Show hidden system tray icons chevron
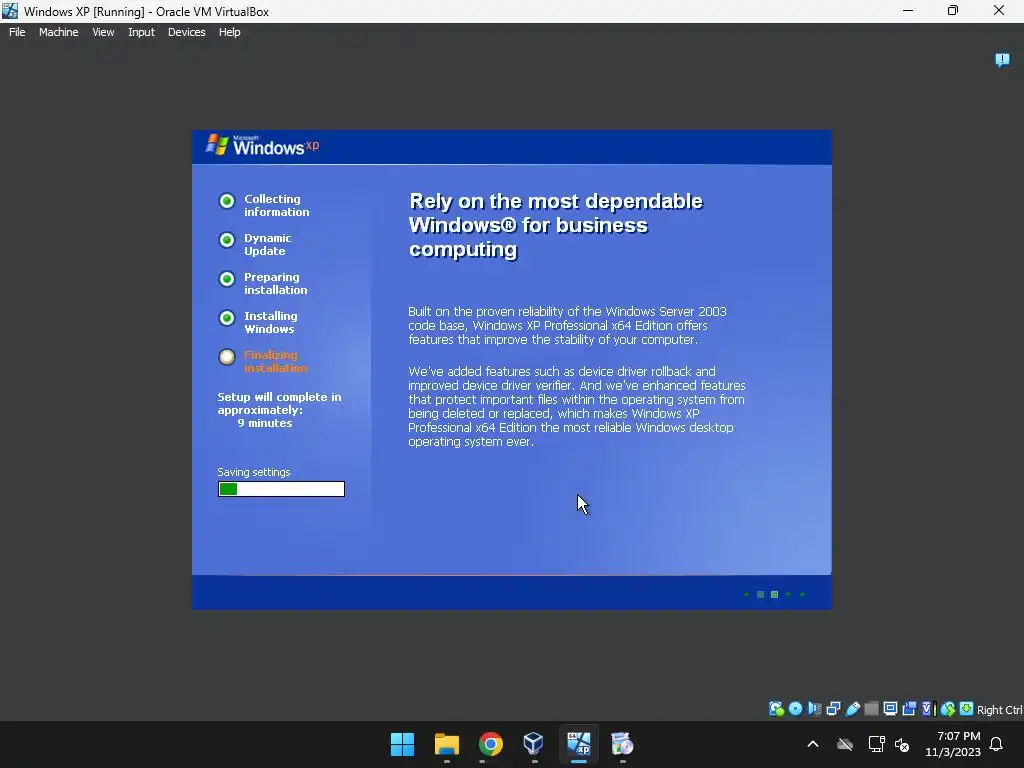Viewport: 1024px width, 768px height. point(813,744)
